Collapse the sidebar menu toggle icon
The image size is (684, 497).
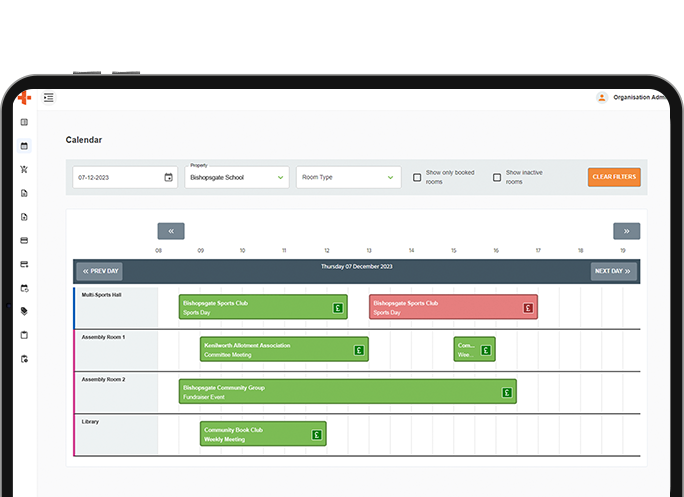coord(49,98)
